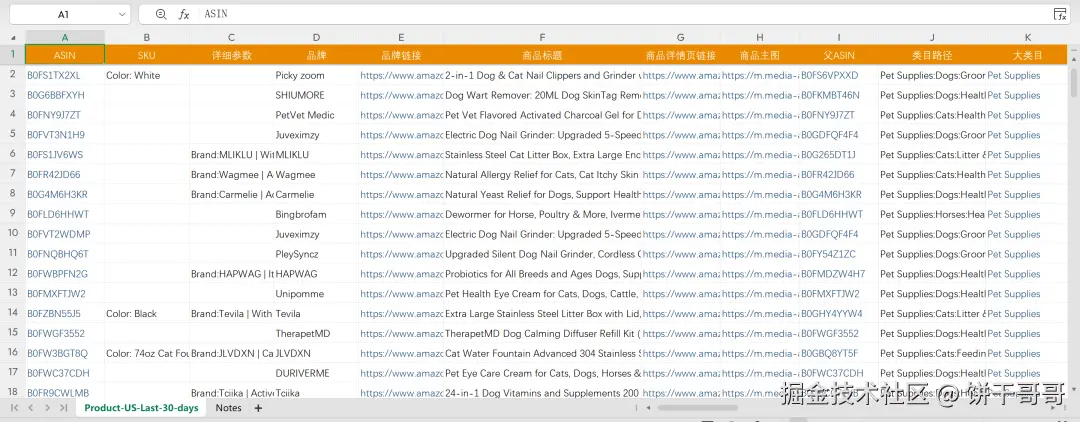Click the 大类目 header cell

[x=1027, y=55]
